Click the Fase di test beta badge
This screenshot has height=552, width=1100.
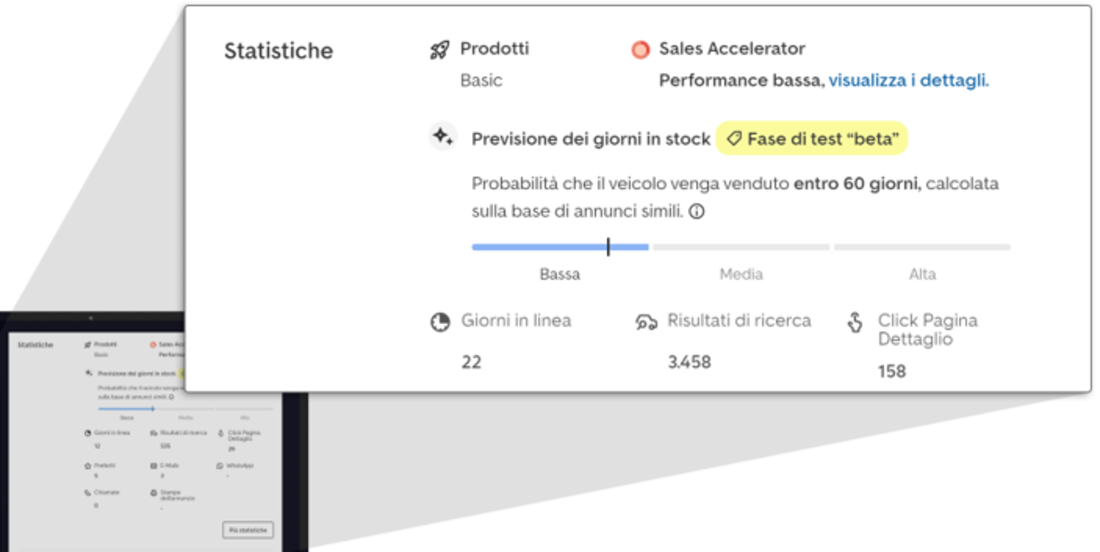click(812, 139)
